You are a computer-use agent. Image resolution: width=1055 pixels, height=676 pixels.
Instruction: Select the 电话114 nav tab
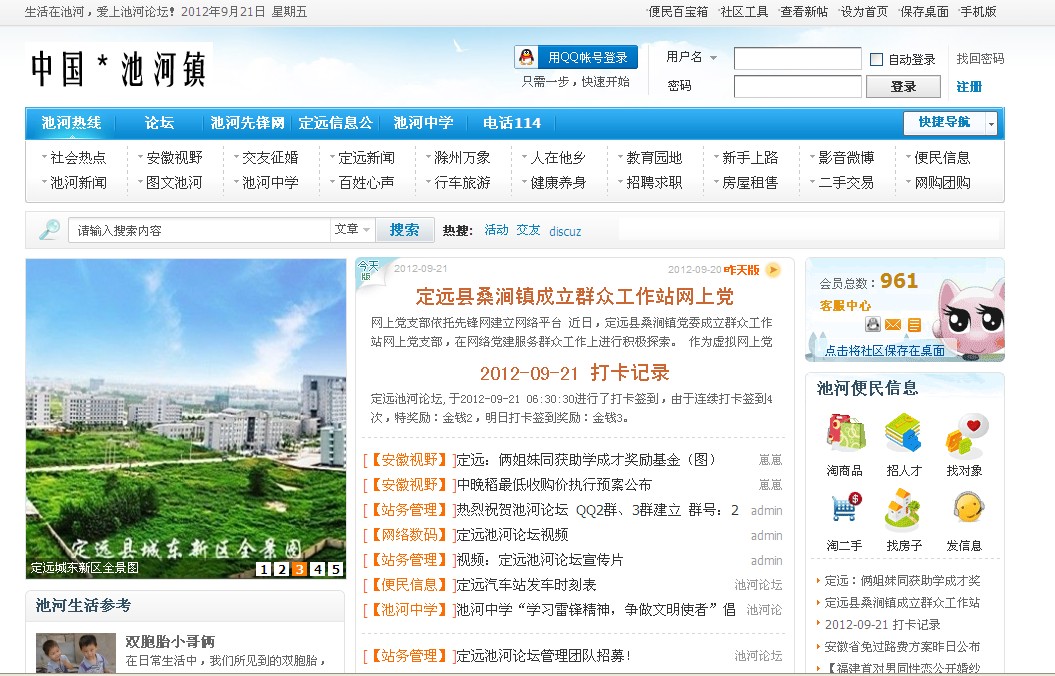[512, 122]
